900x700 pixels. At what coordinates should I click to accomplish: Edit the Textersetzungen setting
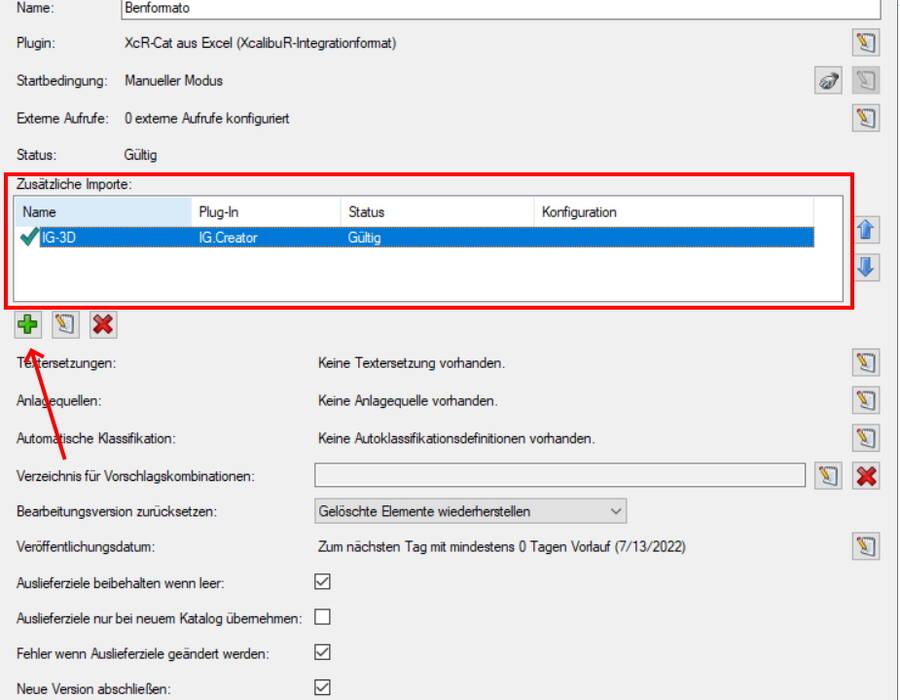pyautogui.click(x=866, y=363)
